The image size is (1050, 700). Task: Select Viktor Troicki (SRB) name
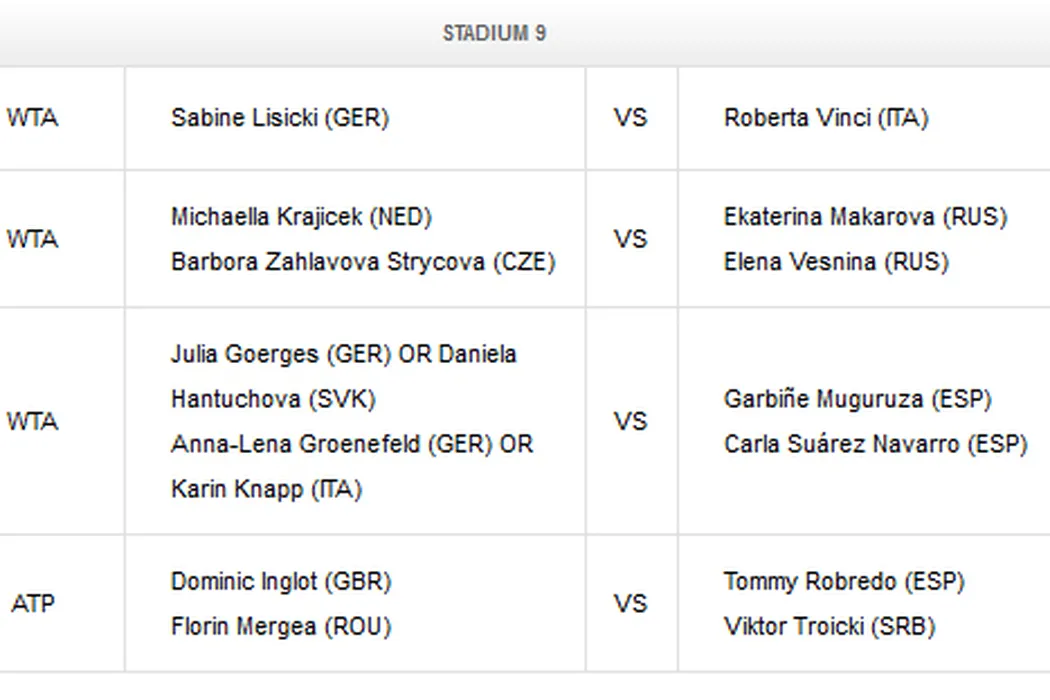coord(829,627)
